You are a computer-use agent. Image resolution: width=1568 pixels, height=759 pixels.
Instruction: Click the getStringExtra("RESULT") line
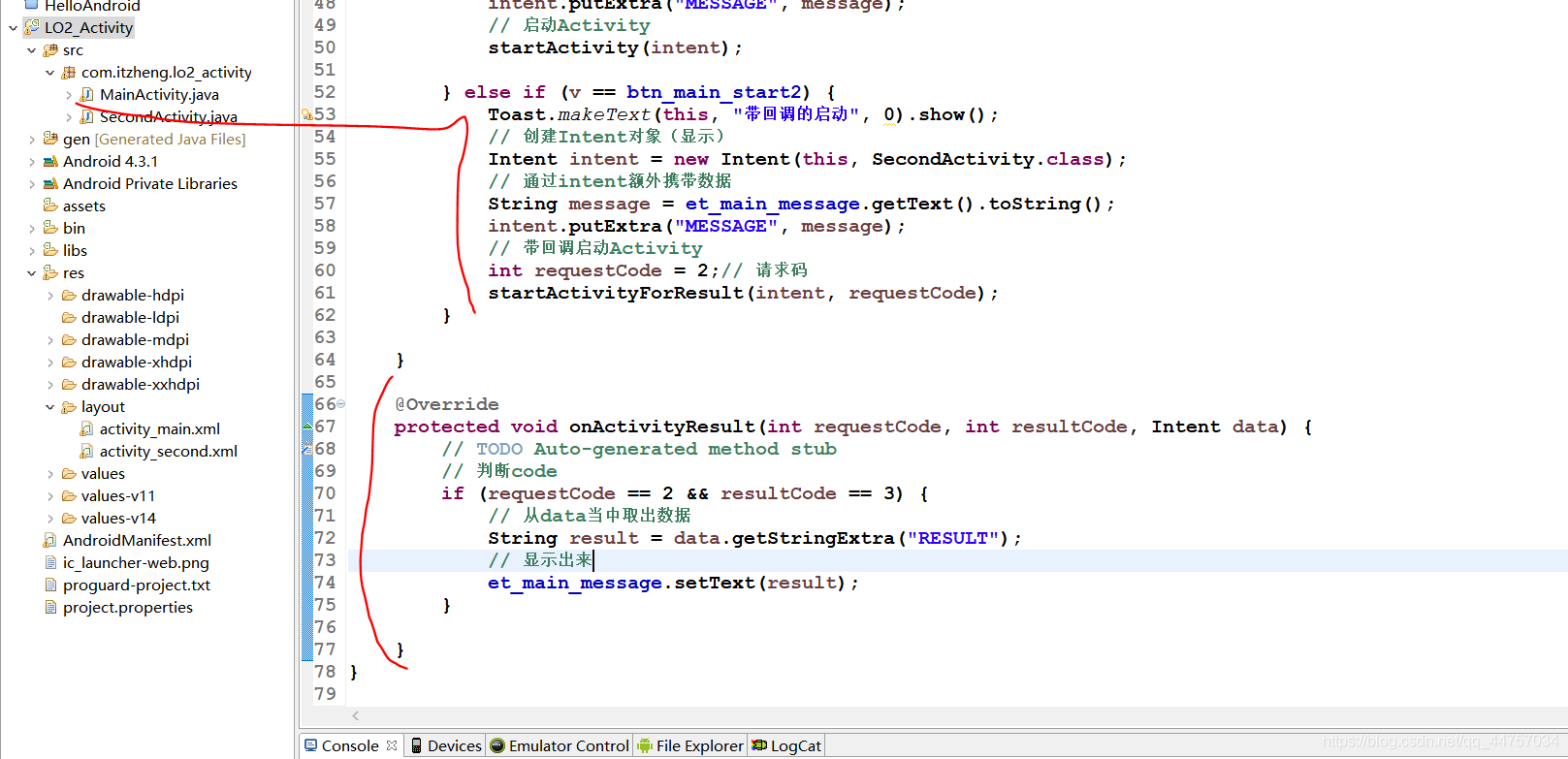coord(754,538)
